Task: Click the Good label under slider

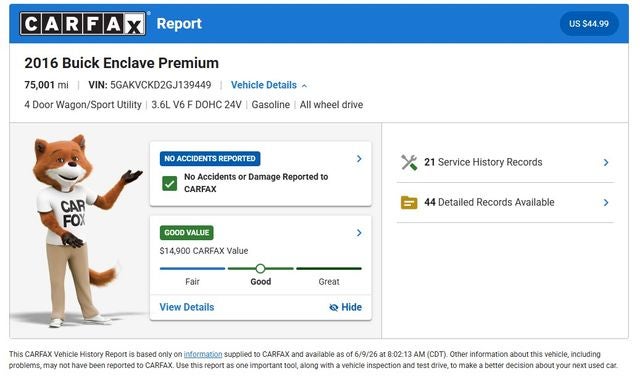Action: (x=260, y=282)
